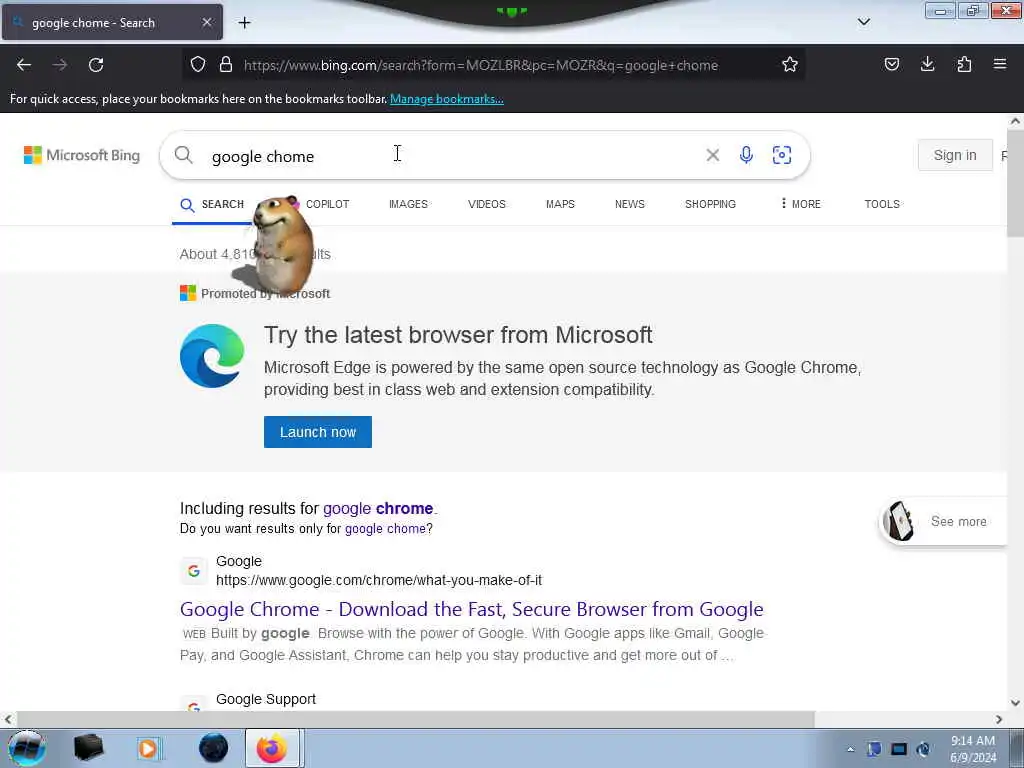
Task: Select the Search tab
Action: [x=212, y=204]
